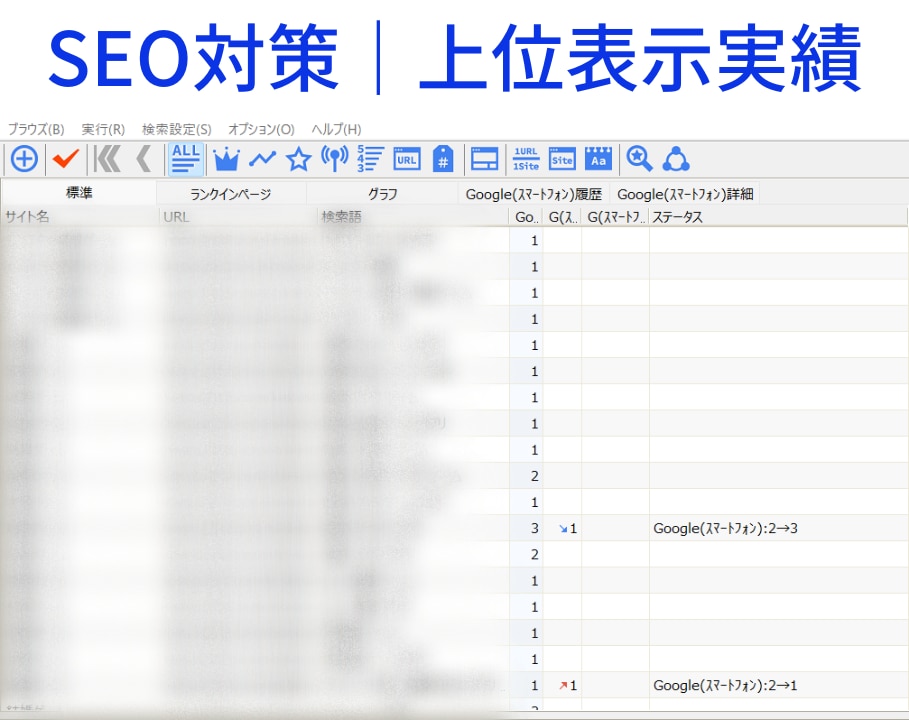Click the three connected circles icon
The height and width of the screenshot is (720, 909).
tap(676, 159)
